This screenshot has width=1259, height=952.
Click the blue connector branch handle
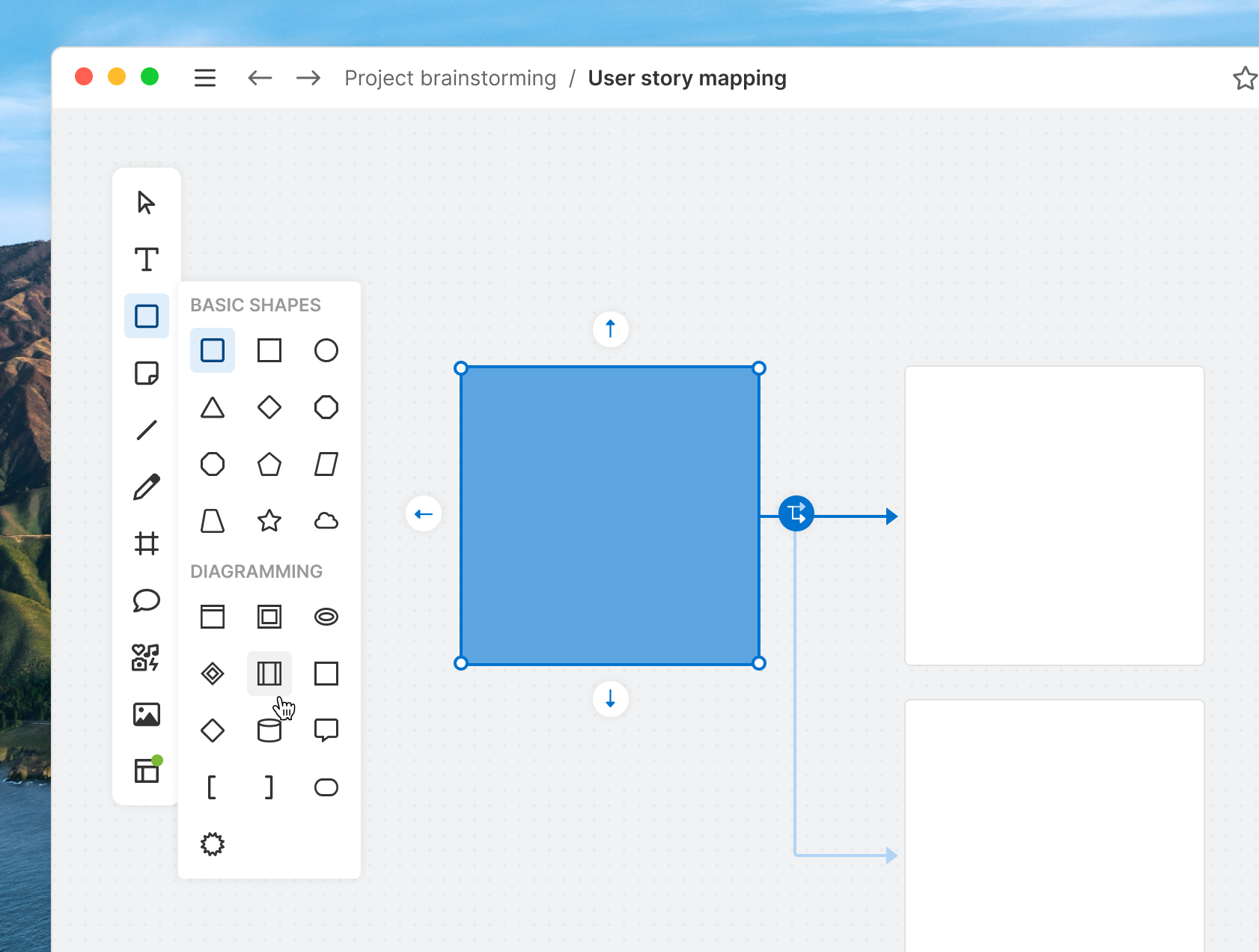pyautogui.click(x=796, y=513)
